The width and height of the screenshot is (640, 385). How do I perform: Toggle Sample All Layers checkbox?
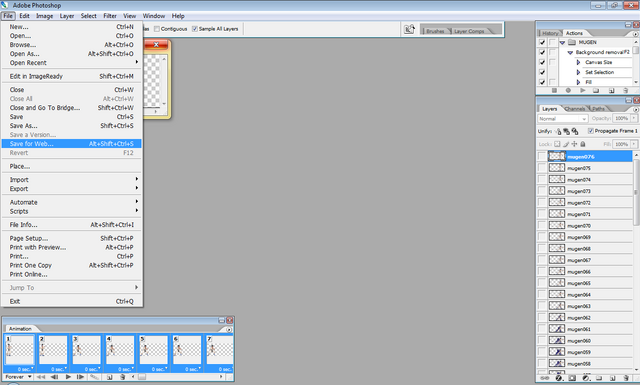(195, 29)
